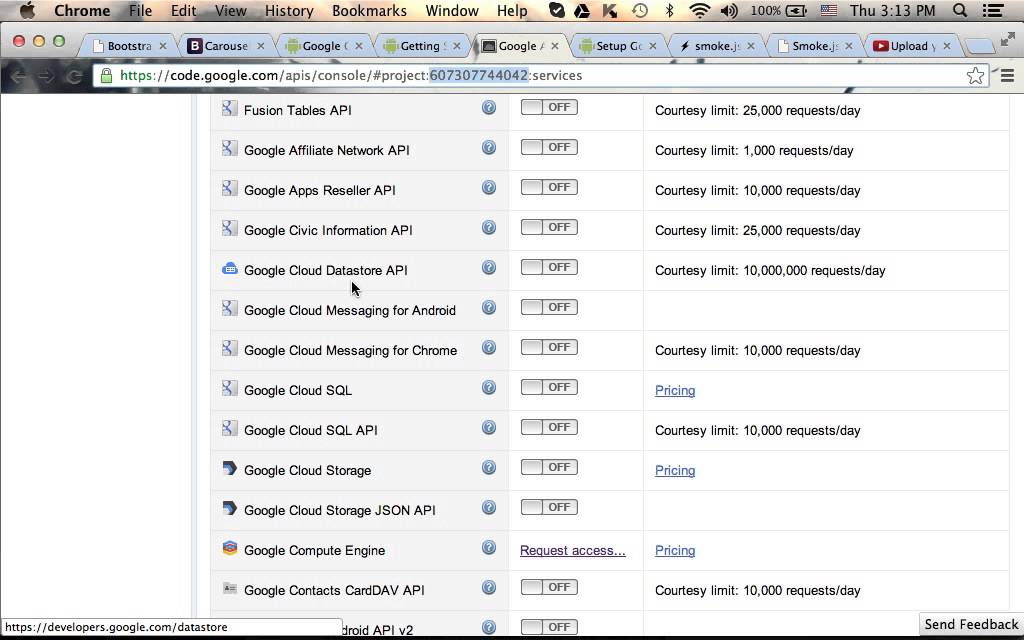Turn on the Google Cloud SQL API switch
1024x640 pixels.
point(549,427)
